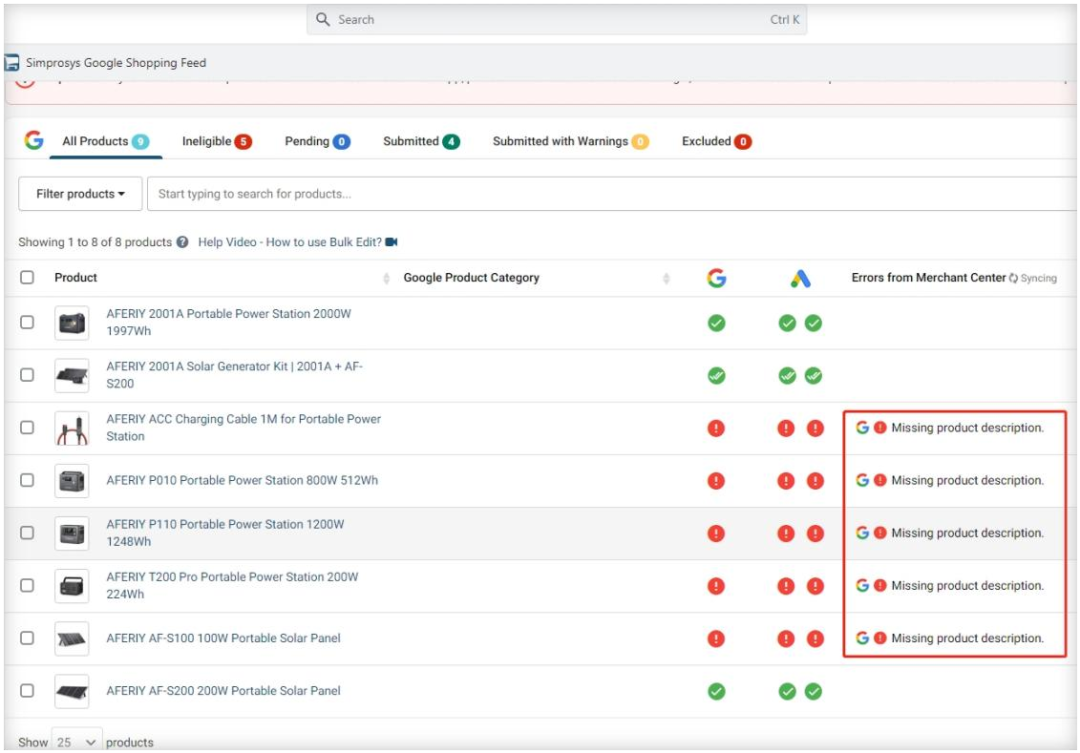Screen dimensions: 1080x753
Task: Switch to the Excluded tab
Action: [x=716, y=141]
